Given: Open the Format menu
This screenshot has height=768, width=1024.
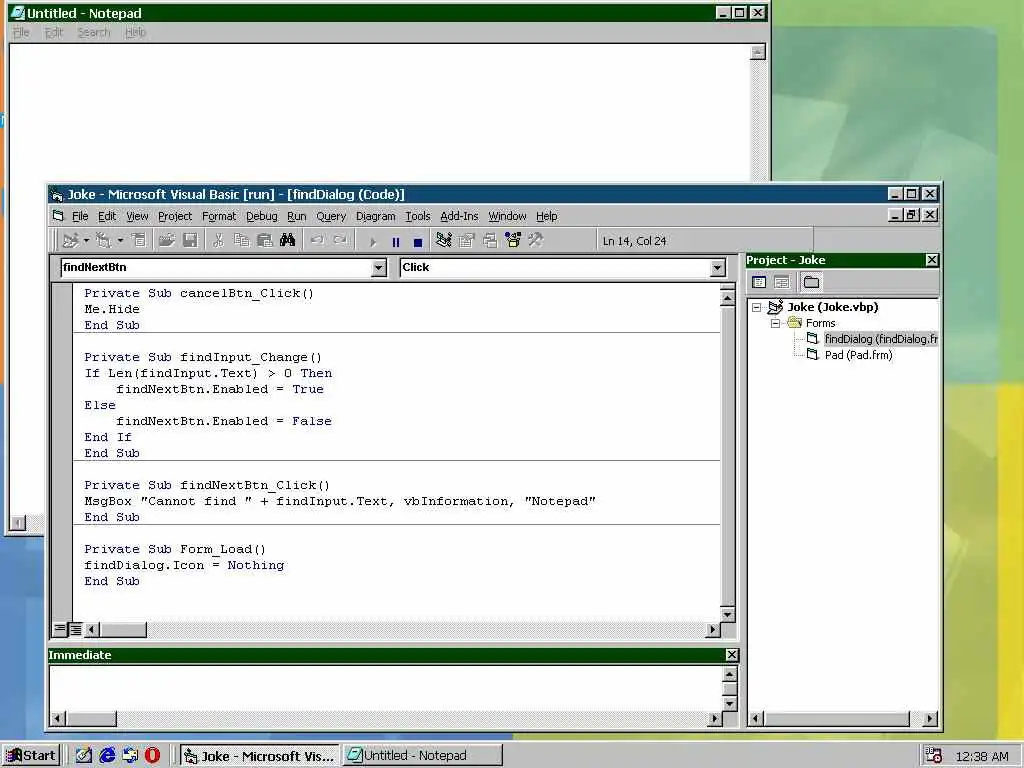Looking at the screenshot, I should tap(219, 216).
